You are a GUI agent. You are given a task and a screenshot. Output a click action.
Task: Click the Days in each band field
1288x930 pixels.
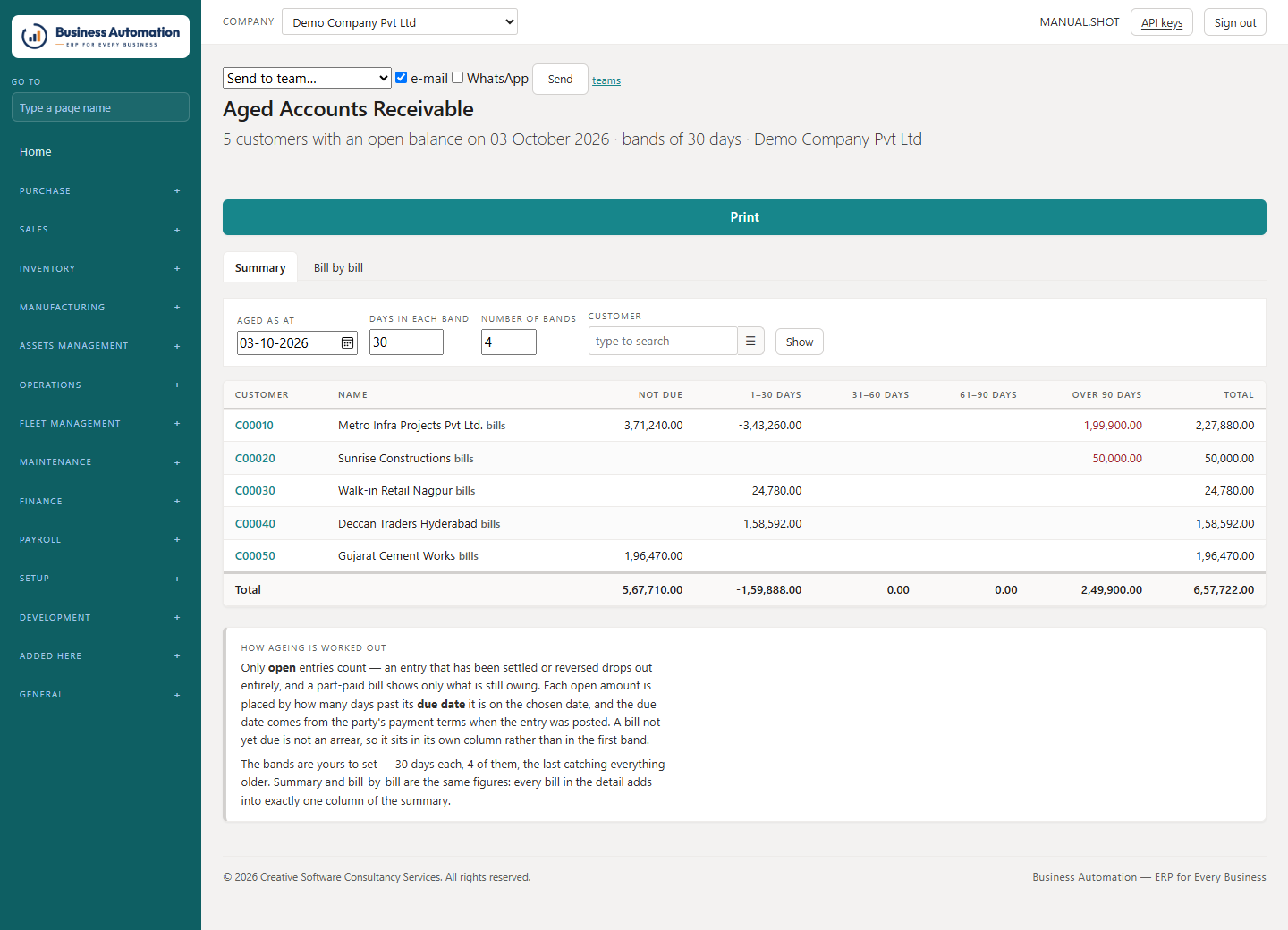[x=406, y=342]
